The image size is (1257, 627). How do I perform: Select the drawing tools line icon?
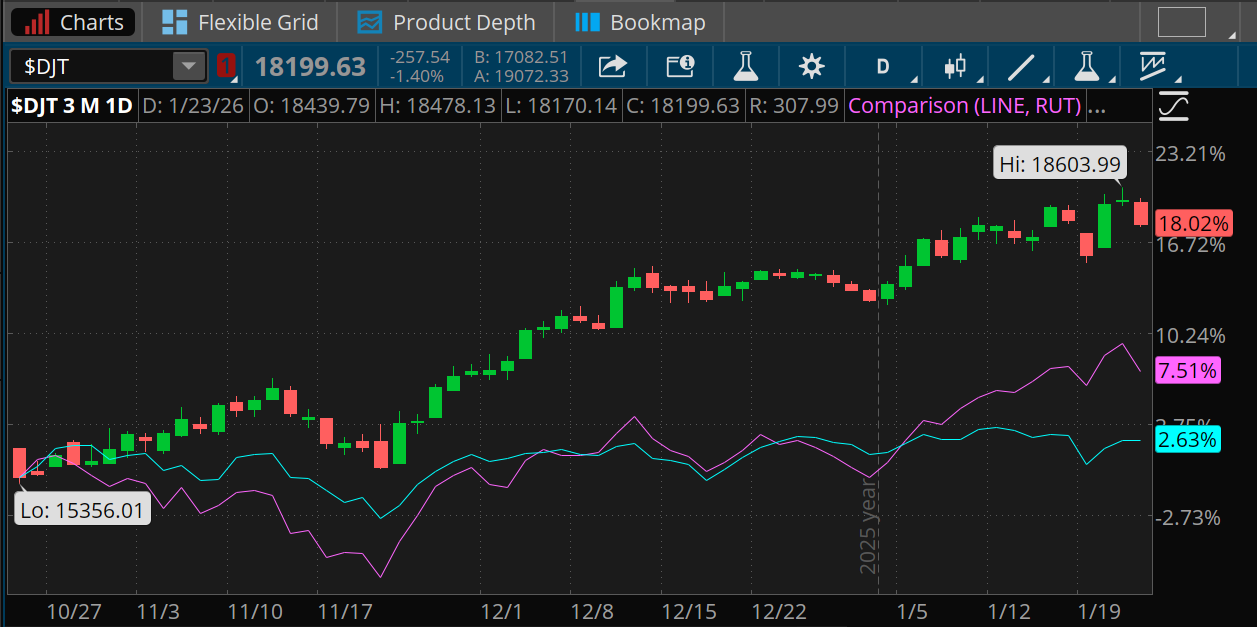[x=1022, y=66]
